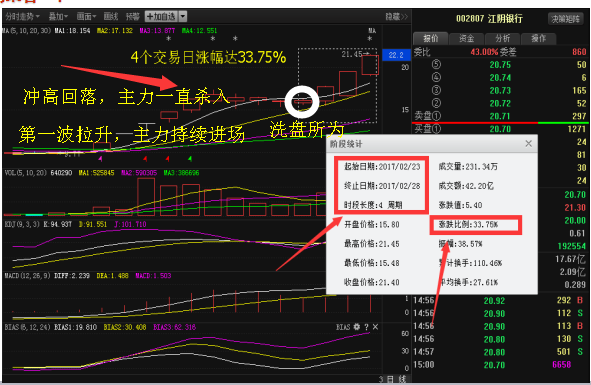The height and width of the screenshot is (385, 591).
Task: Close the BIAS indicator panel
Action: click(375, 327)
